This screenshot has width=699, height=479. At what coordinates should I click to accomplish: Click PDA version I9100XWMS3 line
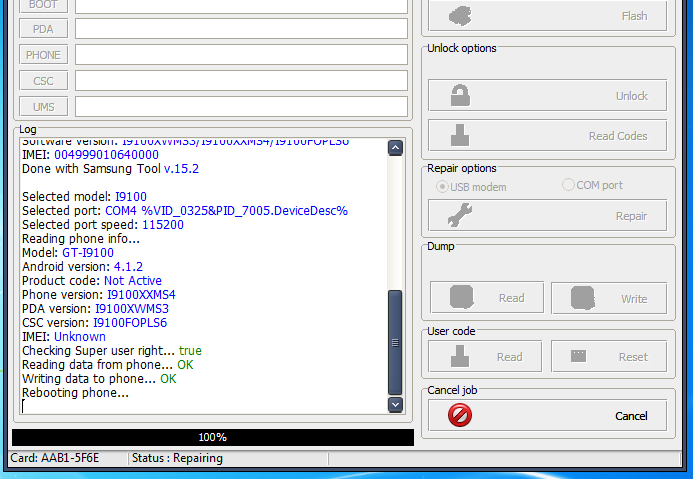95,309
